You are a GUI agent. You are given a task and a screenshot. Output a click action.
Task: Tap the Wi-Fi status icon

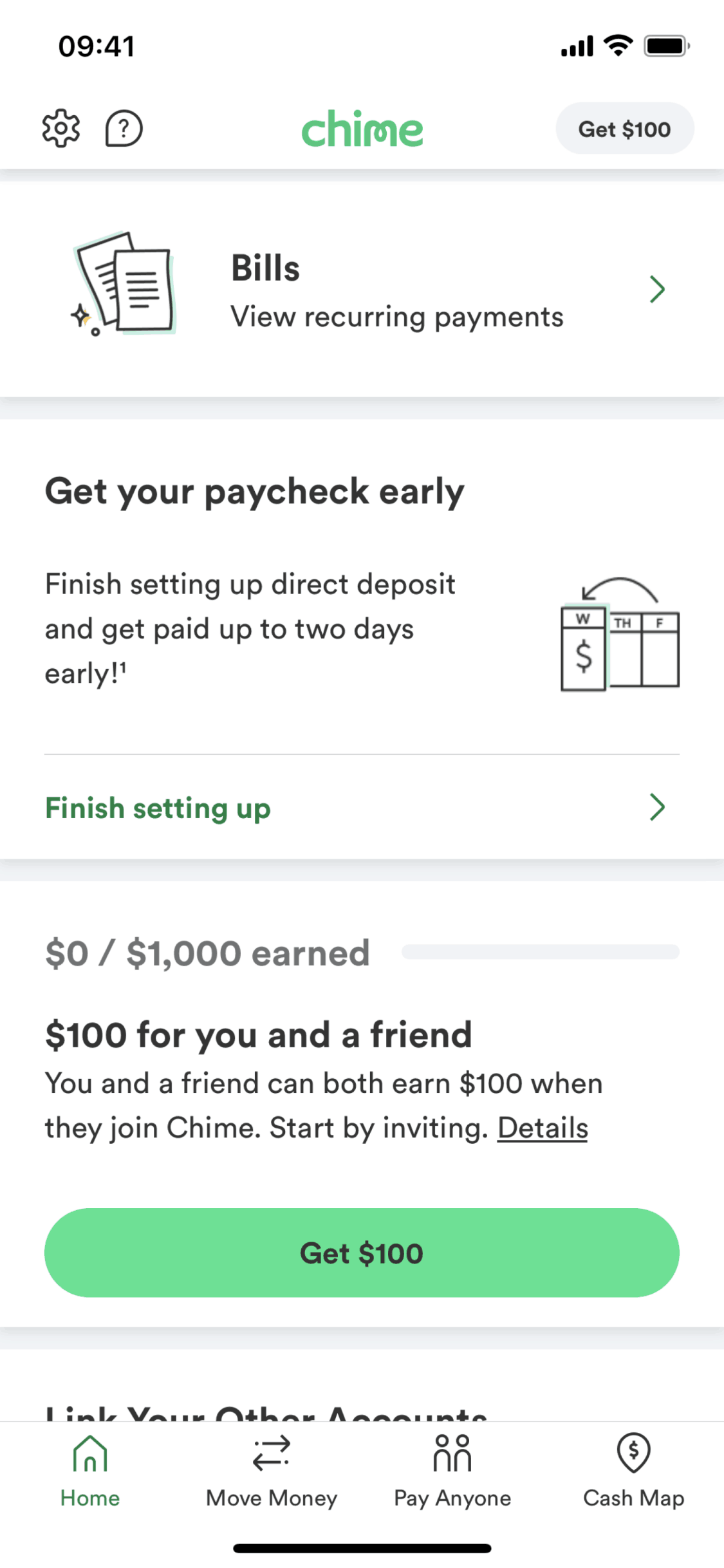[x=618, y=46]
